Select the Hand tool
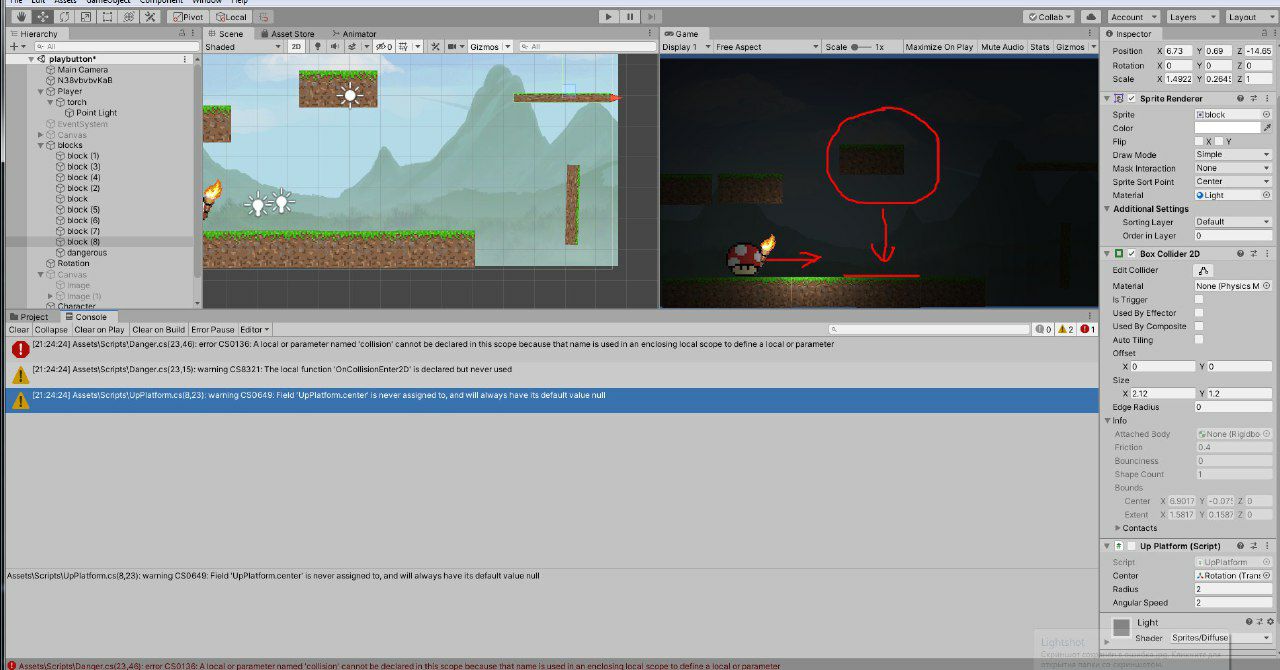1280x670 pixels. click(x=19, y=17)
